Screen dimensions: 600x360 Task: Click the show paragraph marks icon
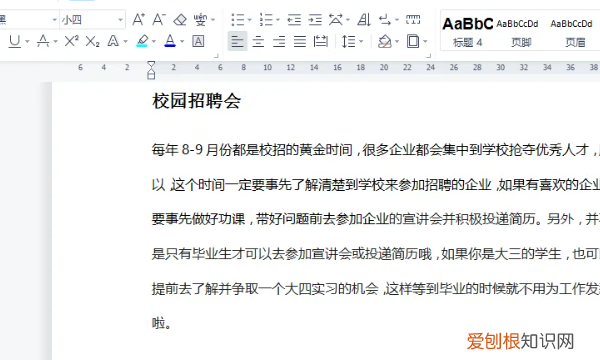[385, 20]
